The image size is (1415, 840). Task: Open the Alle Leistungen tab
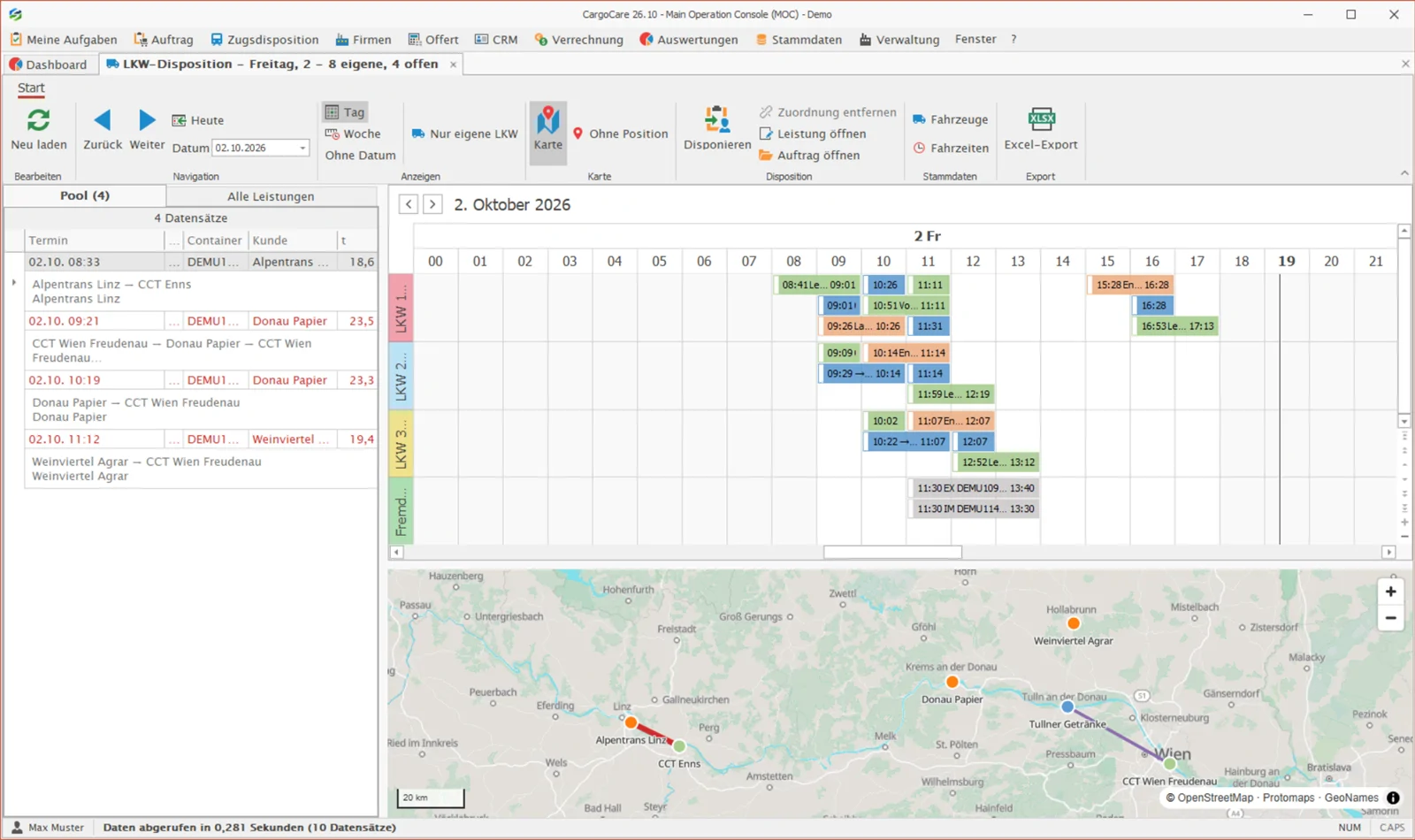[x=271, y=196]
